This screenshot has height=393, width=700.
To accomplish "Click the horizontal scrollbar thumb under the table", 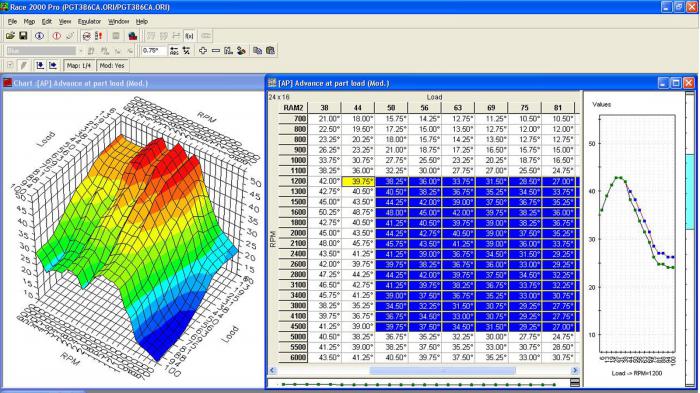I will pyautogui.click(x=442, y=370).
